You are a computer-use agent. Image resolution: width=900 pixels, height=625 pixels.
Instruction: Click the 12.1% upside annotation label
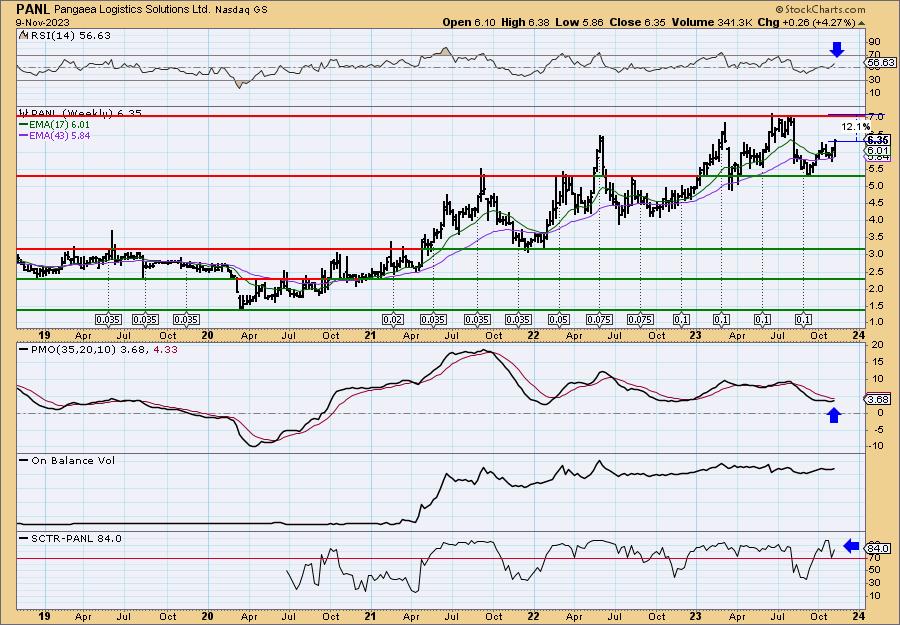[856, 126]
